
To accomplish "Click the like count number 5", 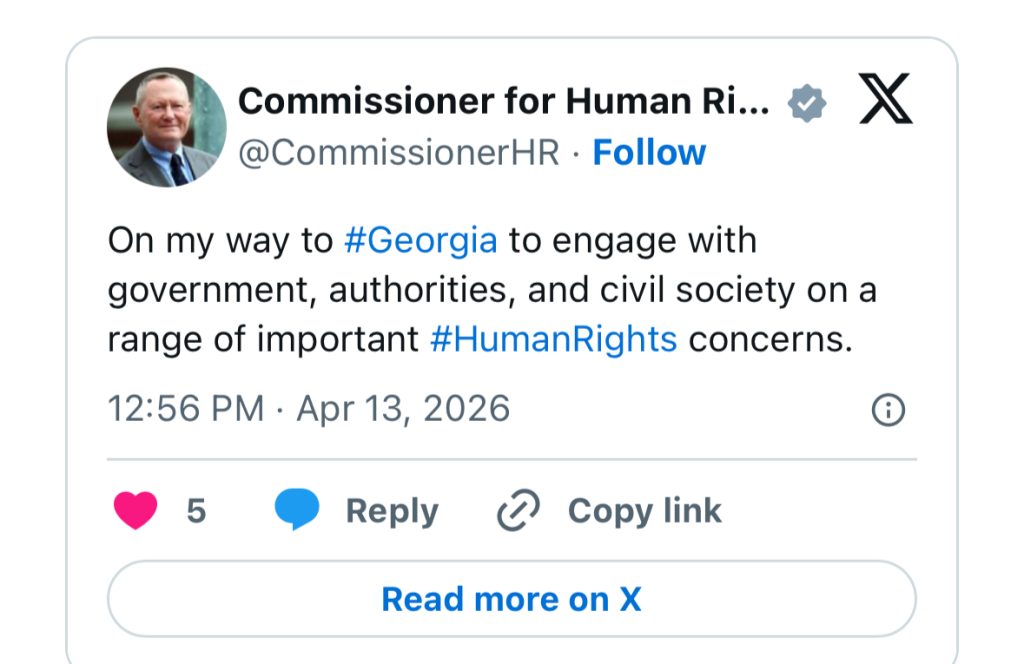I will coord(196,511).
